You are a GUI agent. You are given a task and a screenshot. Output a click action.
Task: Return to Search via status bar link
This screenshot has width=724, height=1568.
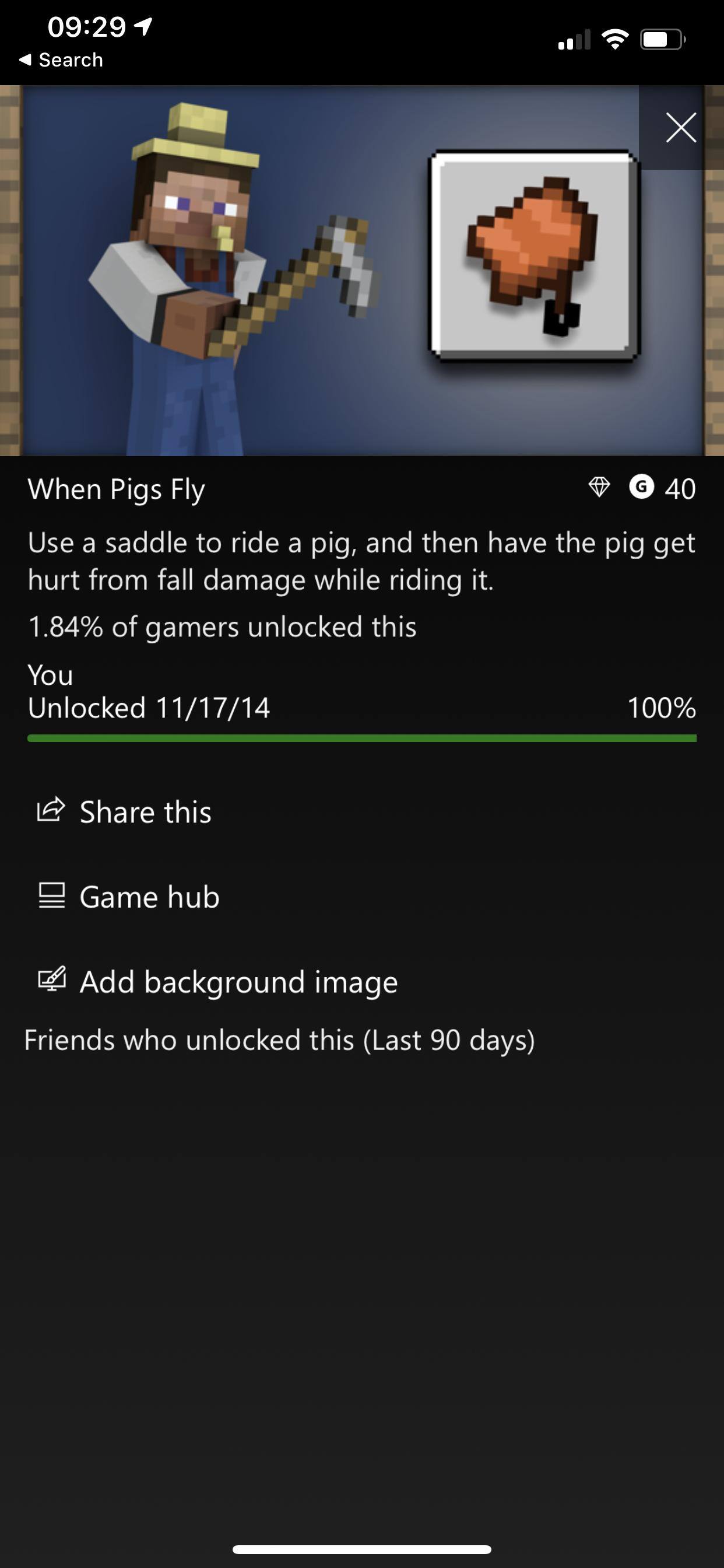coord(71,60)
